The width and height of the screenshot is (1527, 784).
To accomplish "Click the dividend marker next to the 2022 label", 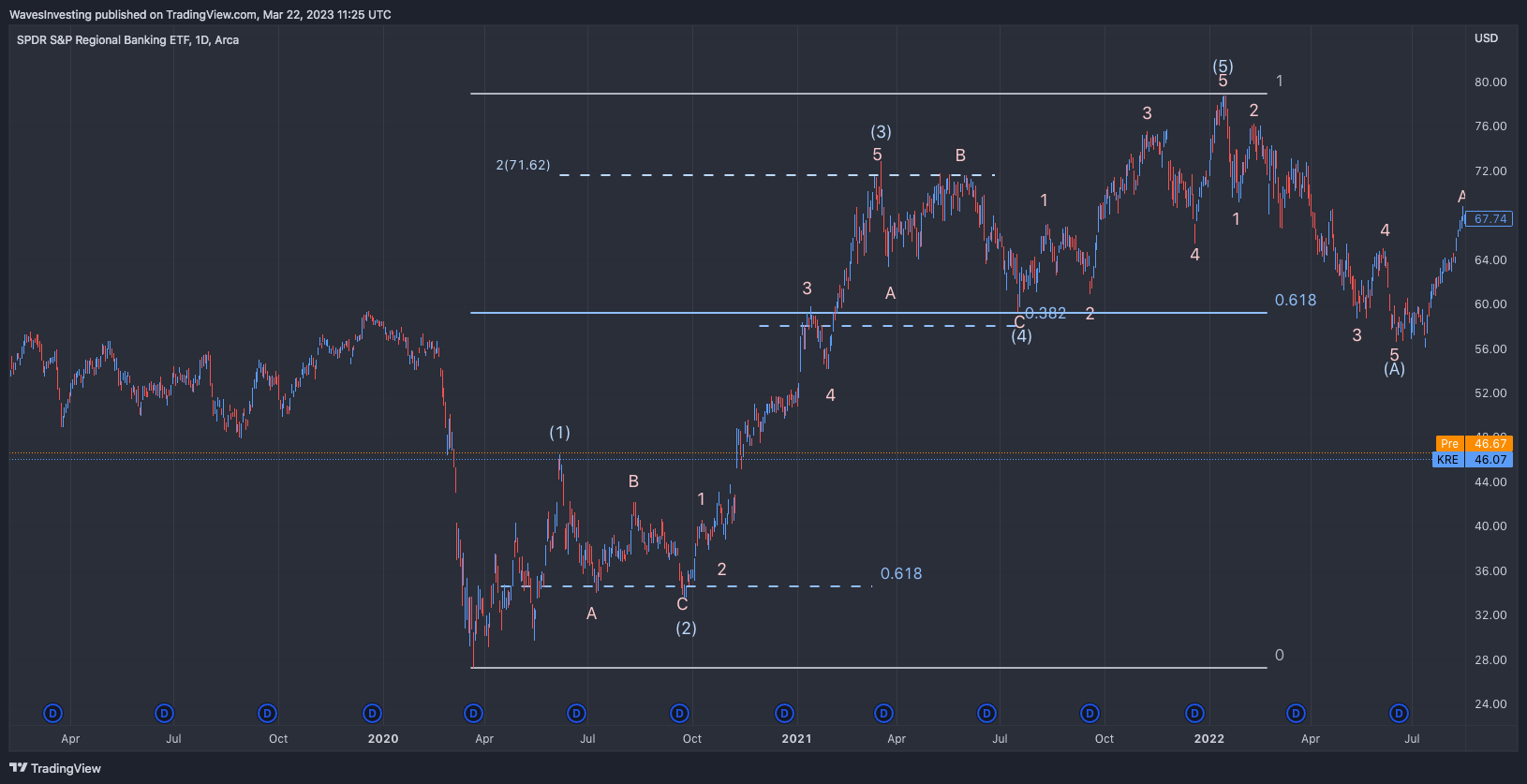I will (1195, 714).
